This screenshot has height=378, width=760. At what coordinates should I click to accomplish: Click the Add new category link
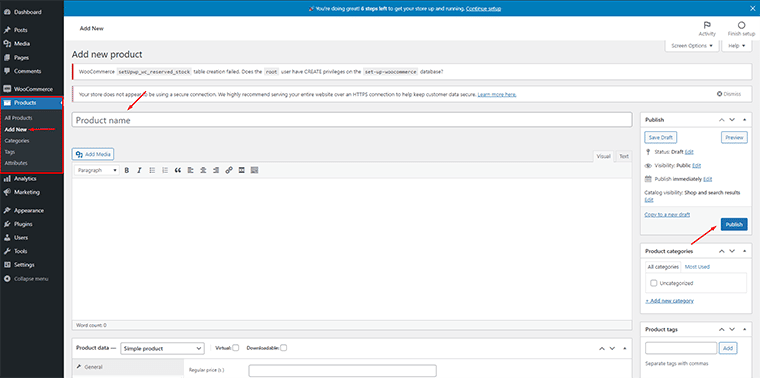coord(669,300)
